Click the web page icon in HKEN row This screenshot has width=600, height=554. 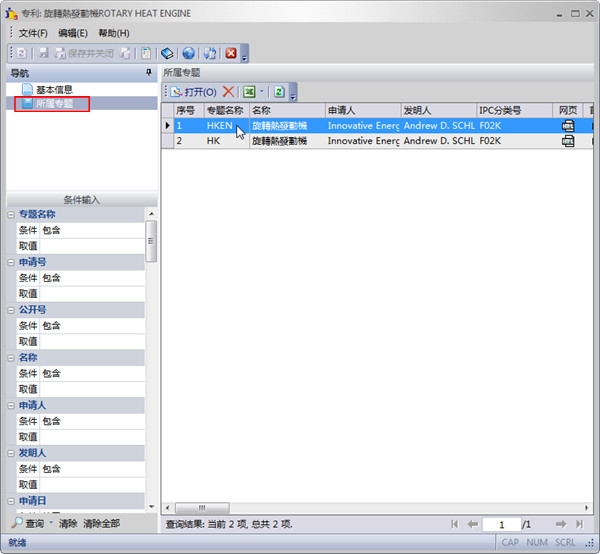[x=568, y=126]
